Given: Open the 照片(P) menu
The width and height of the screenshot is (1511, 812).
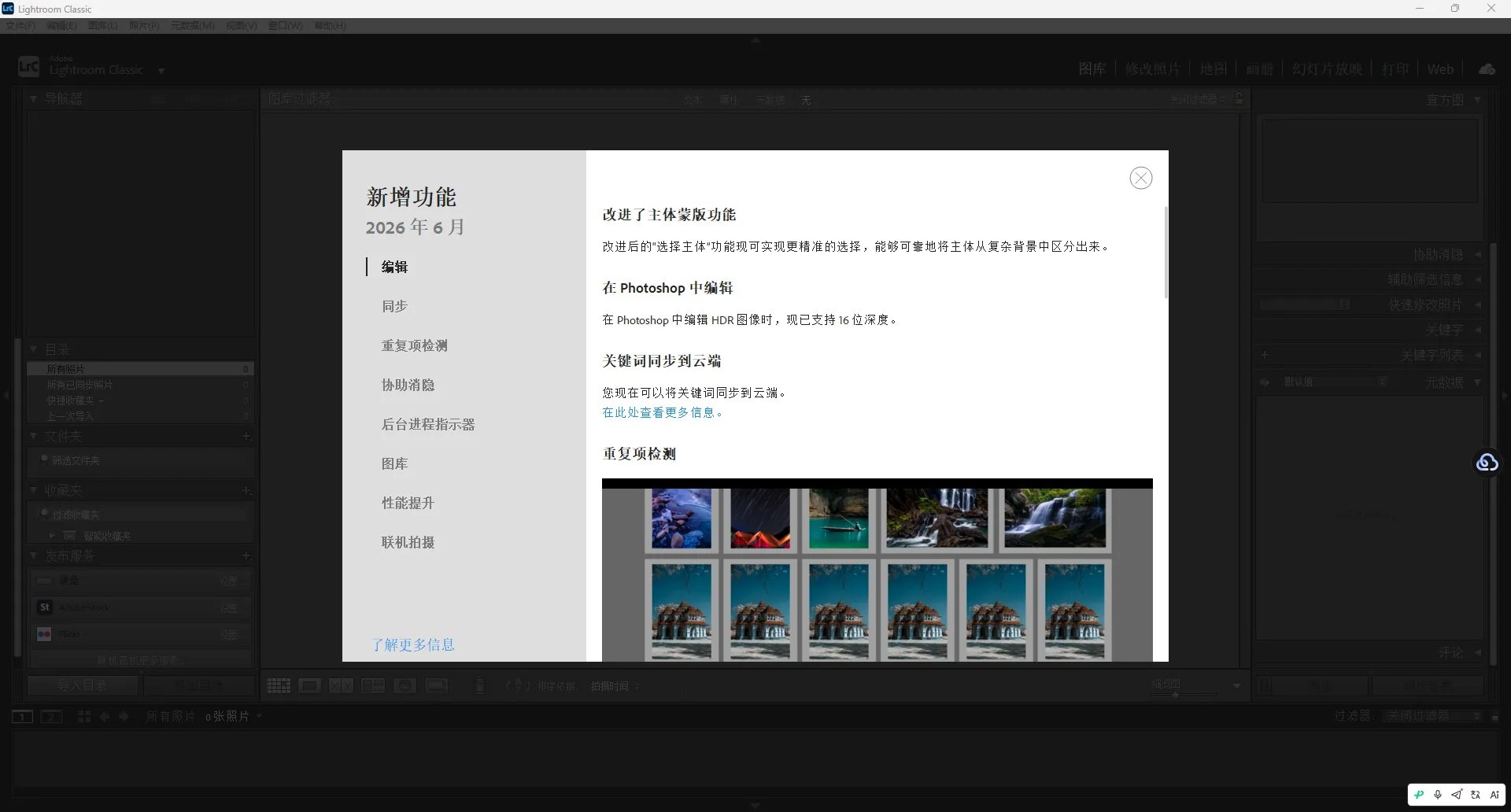Looking at the screenshot, I should [x=144, y=25].
